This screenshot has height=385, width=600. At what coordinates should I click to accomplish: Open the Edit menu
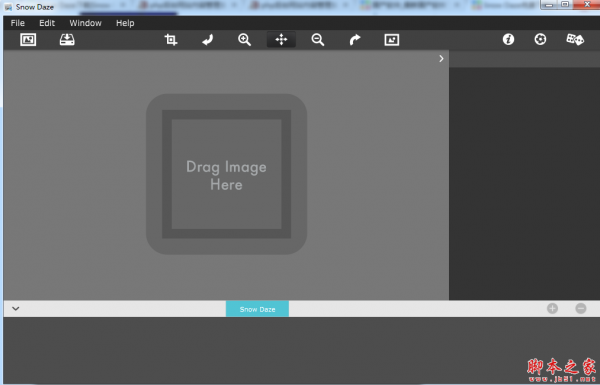click(47, 23)
